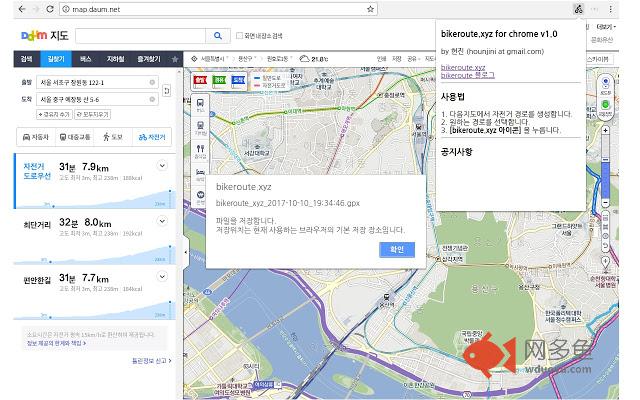Click the undo arrow in the map tools
This screenshot has width=640, height=400.
coord(605,246)
